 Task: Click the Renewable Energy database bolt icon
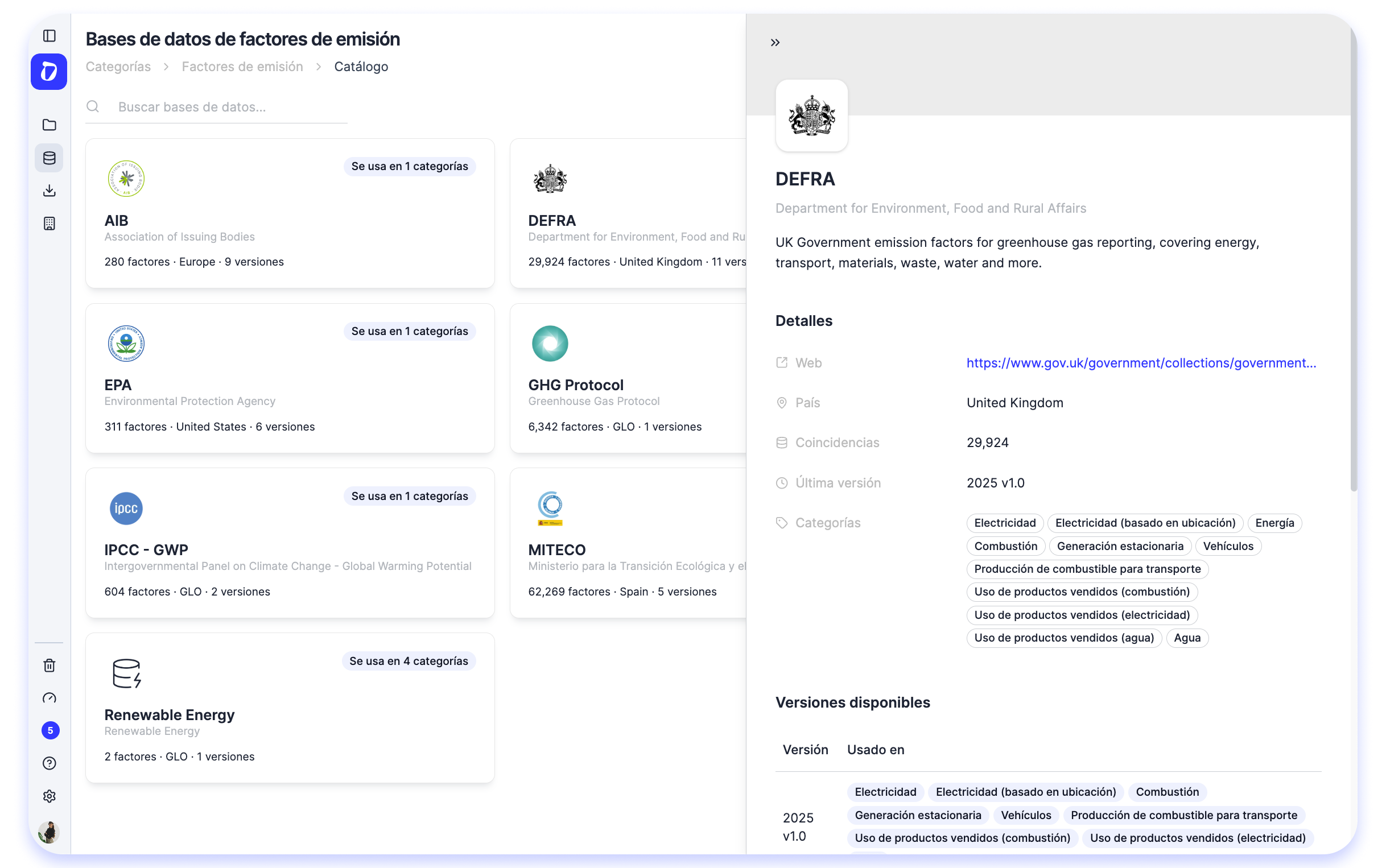click(126, 673)
